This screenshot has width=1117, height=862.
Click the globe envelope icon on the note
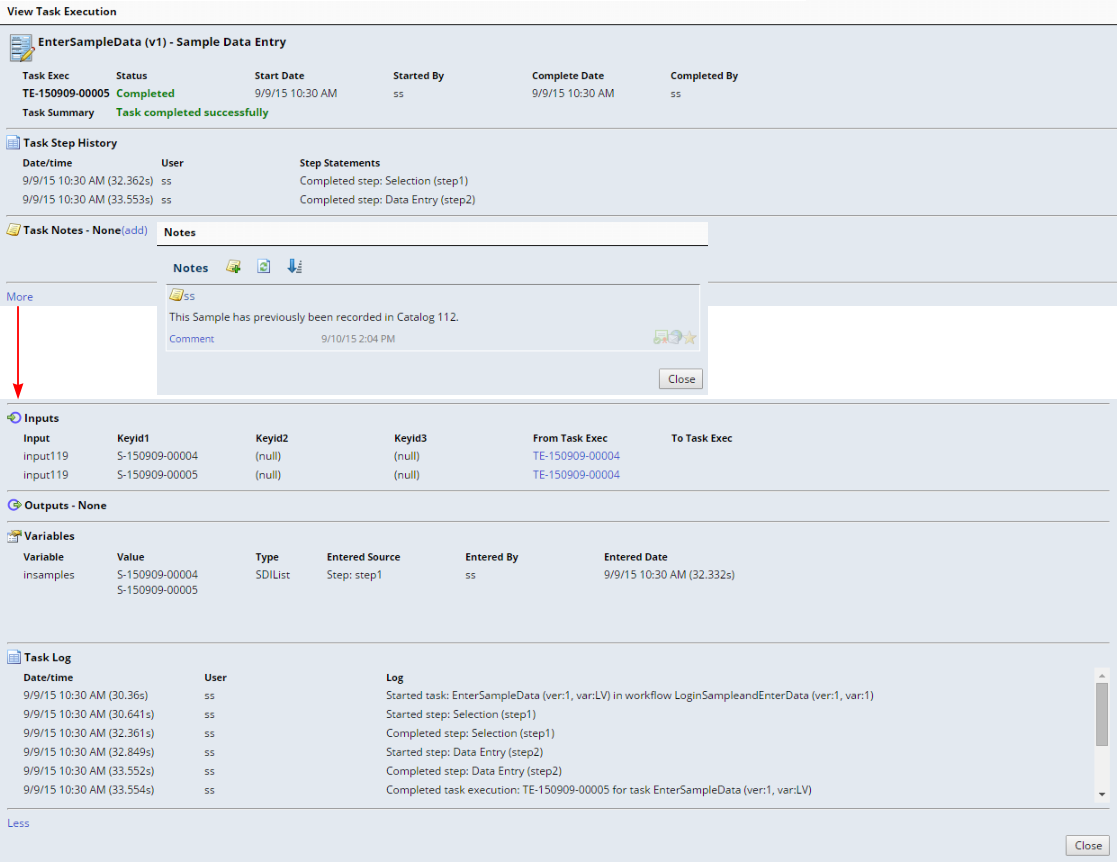[x=675, y=337]
